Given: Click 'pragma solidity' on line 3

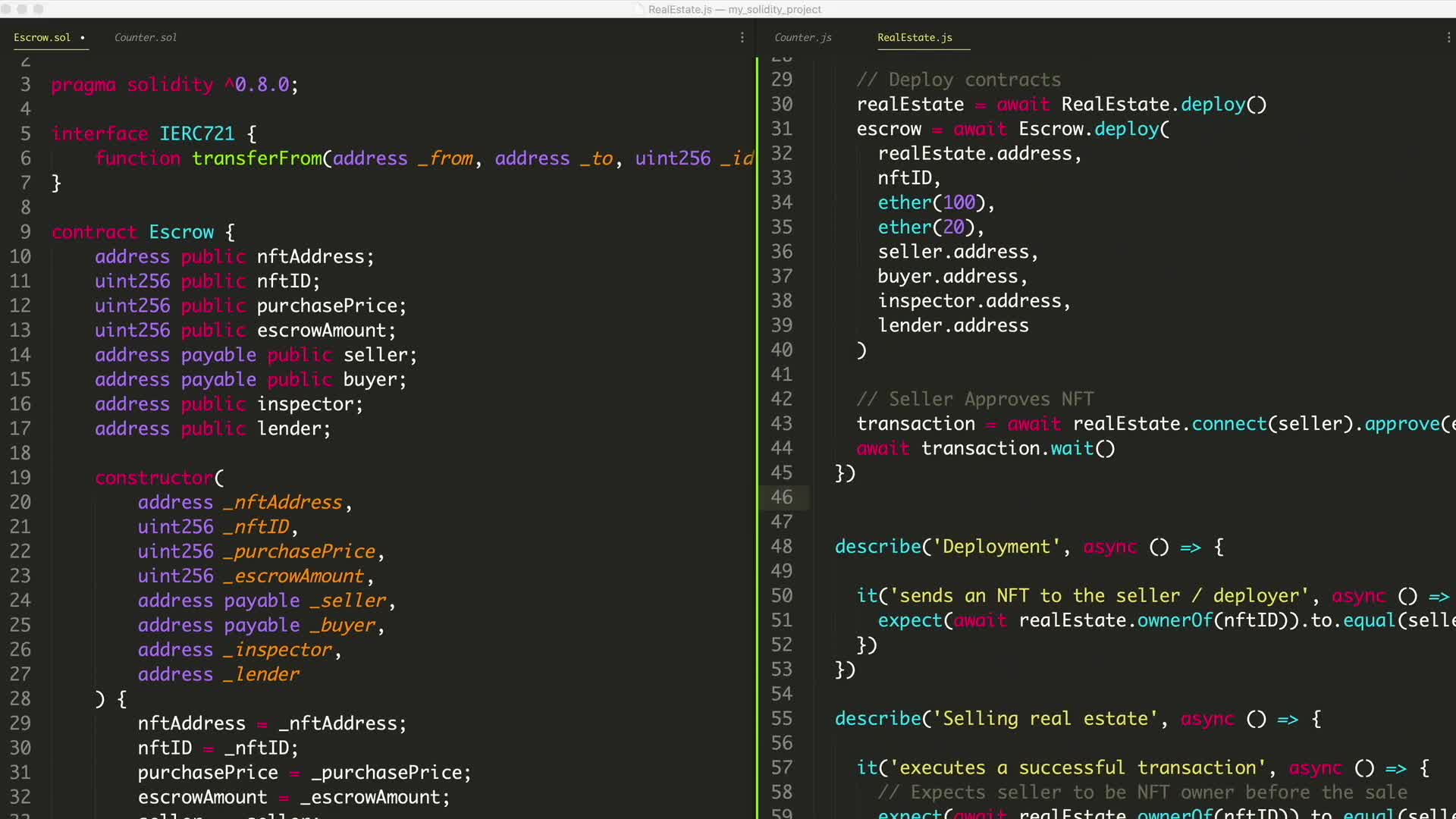Looking at the screenshot, I should click(x=133, y=84).
